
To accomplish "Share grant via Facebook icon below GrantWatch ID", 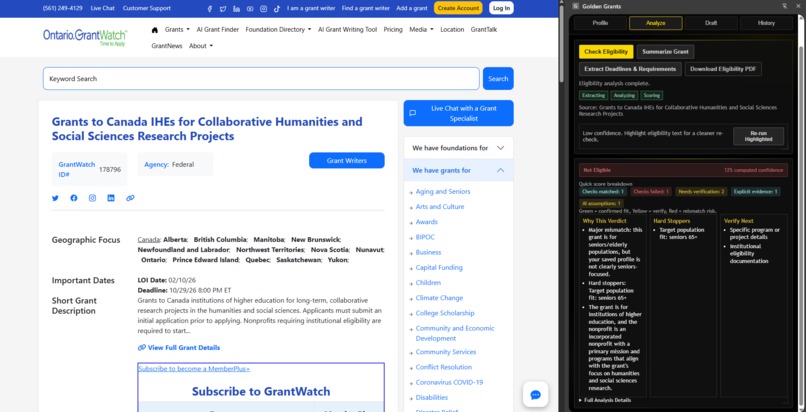I will [74, 198].
